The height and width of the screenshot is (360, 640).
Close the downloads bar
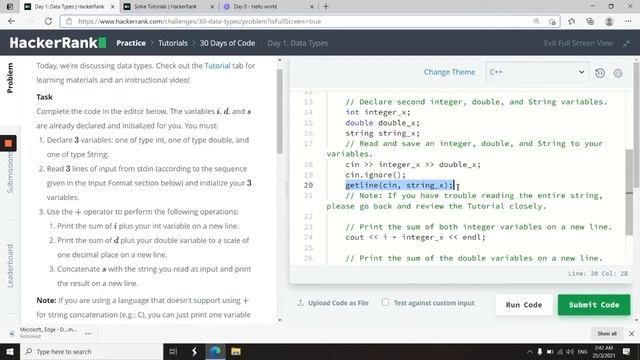[x=631, y=333]
